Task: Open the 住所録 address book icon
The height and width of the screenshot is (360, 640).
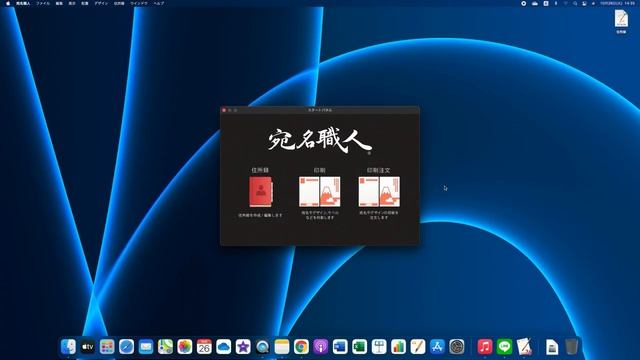Action: coord(260,191)
